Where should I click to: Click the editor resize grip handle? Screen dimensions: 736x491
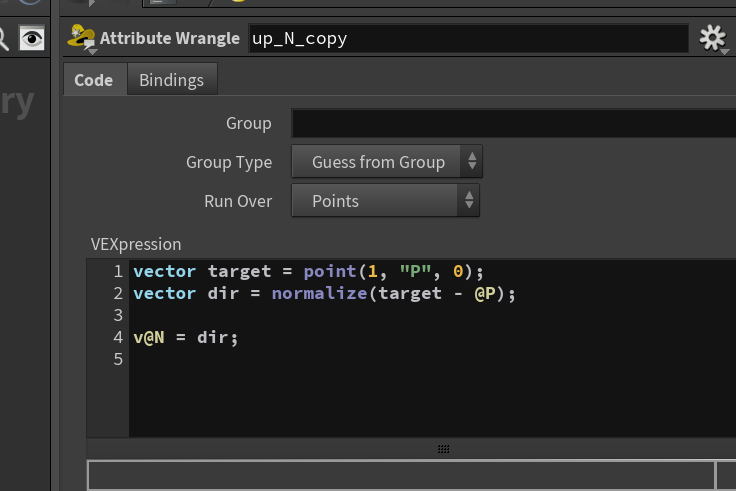pyautogui.click(x=444, y=449)
